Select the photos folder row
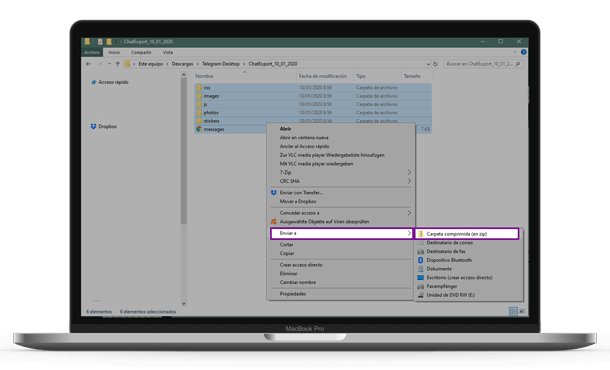The image size is (610, 370). [313, 112]
